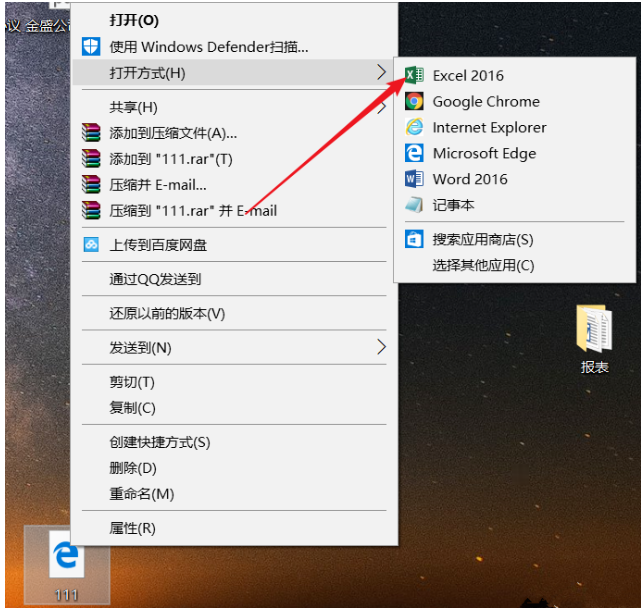Expand the 发送到(N) submenu arrow
641x613 pixels.
pos(381,347)
